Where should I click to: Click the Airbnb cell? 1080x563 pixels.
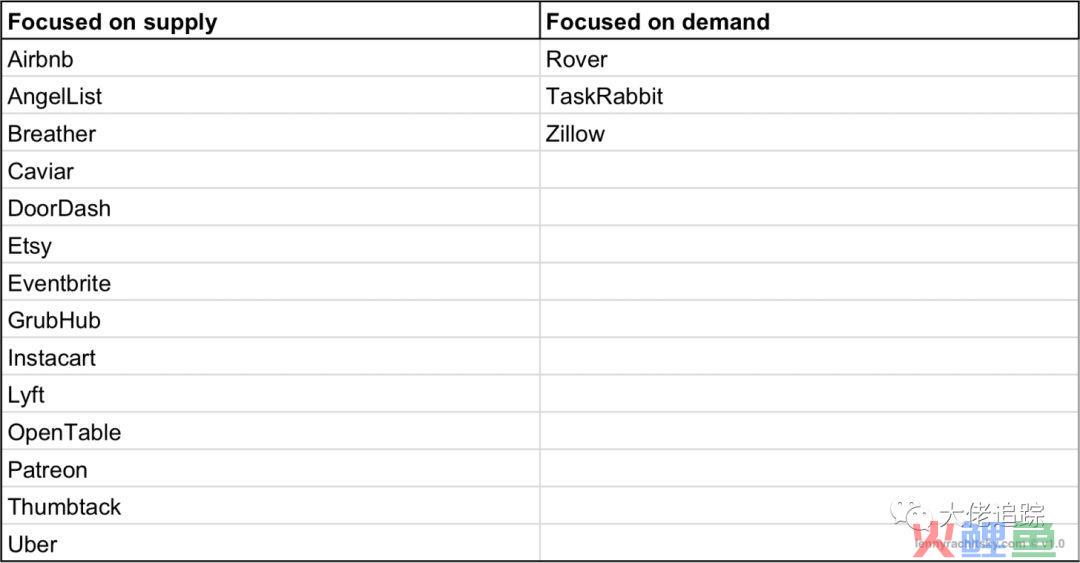click(270, 59)
